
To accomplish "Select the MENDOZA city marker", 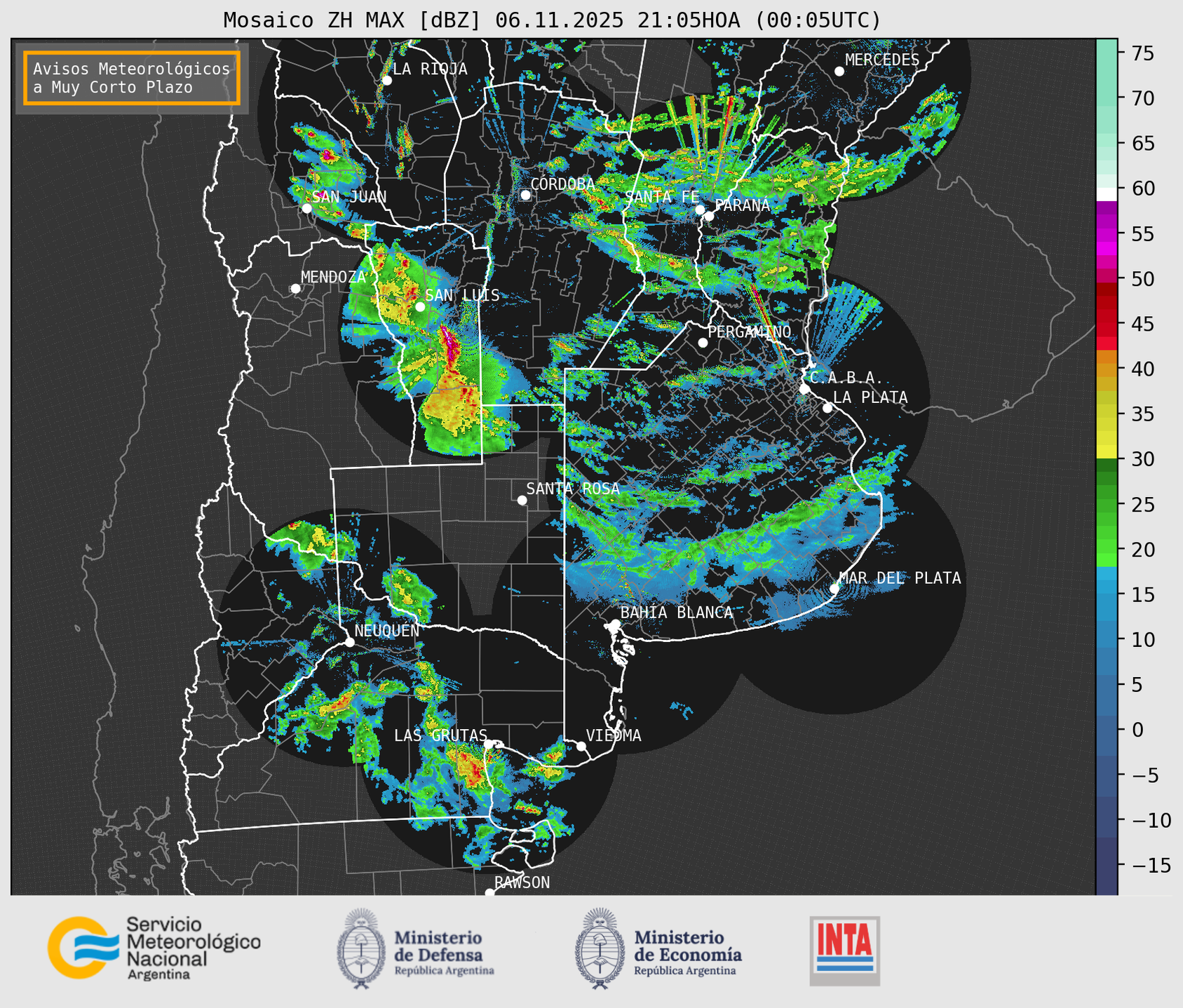I will pyautogui.click(x=296, y=289).
